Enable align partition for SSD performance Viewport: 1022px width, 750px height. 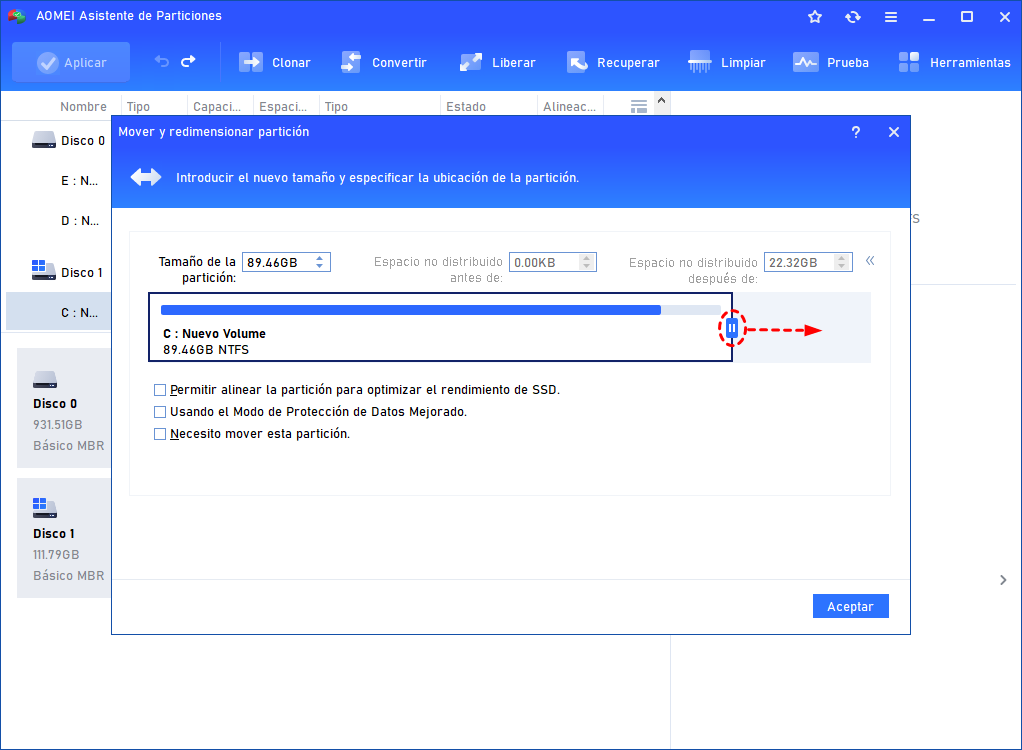click(x=160, y=390)
